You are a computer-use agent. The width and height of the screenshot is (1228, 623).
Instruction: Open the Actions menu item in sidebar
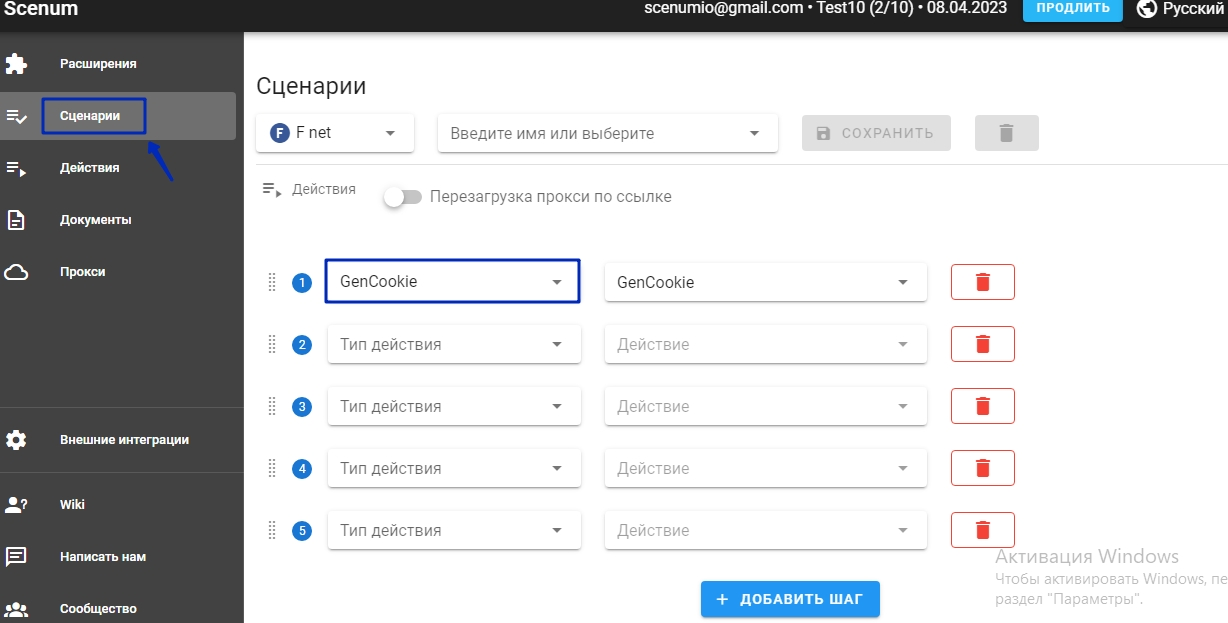pyautogui.click(x=90, y=168)
